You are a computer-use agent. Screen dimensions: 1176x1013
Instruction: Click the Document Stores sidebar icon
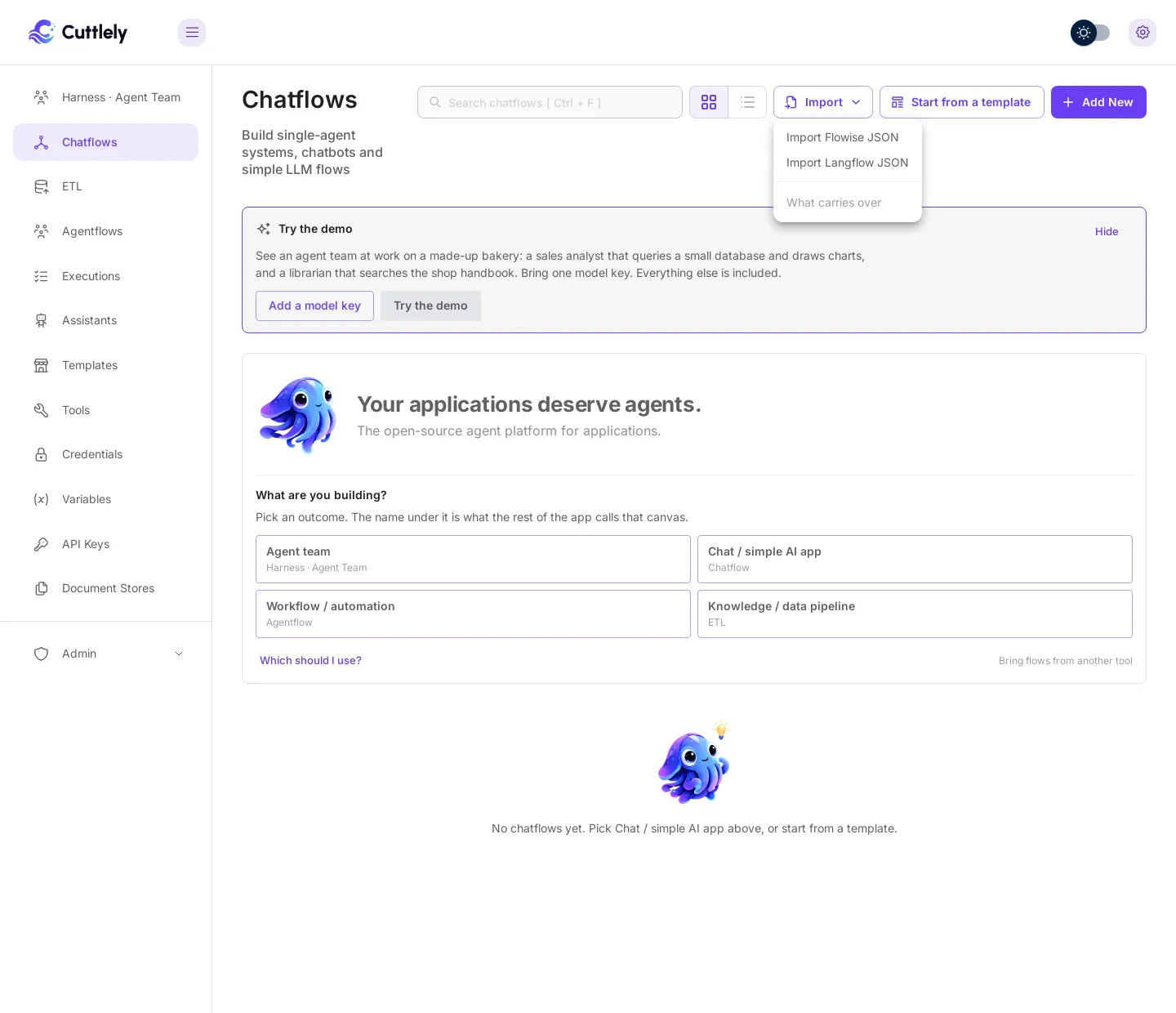tap(41, 588)
